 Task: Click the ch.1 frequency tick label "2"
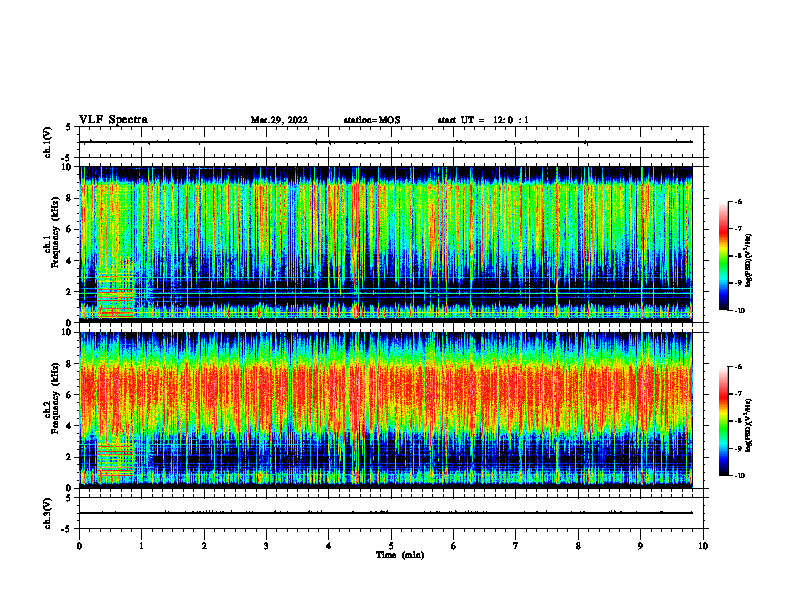tap(69, 292)
